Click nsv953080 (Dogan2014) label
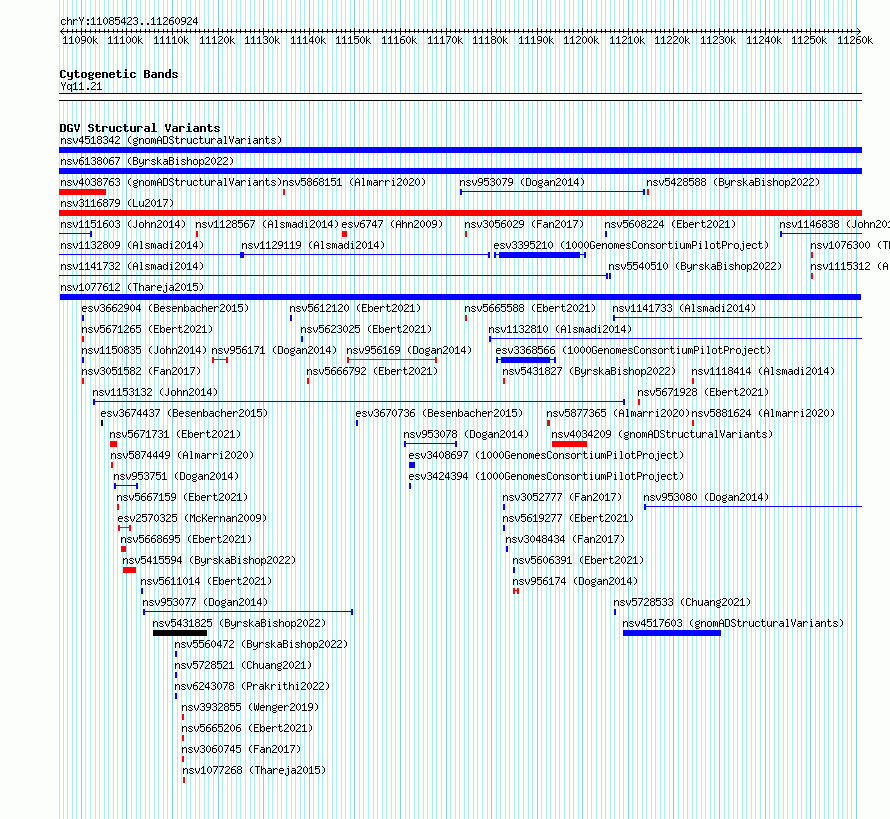Screen dimensions: 890x819 (706, 497)
